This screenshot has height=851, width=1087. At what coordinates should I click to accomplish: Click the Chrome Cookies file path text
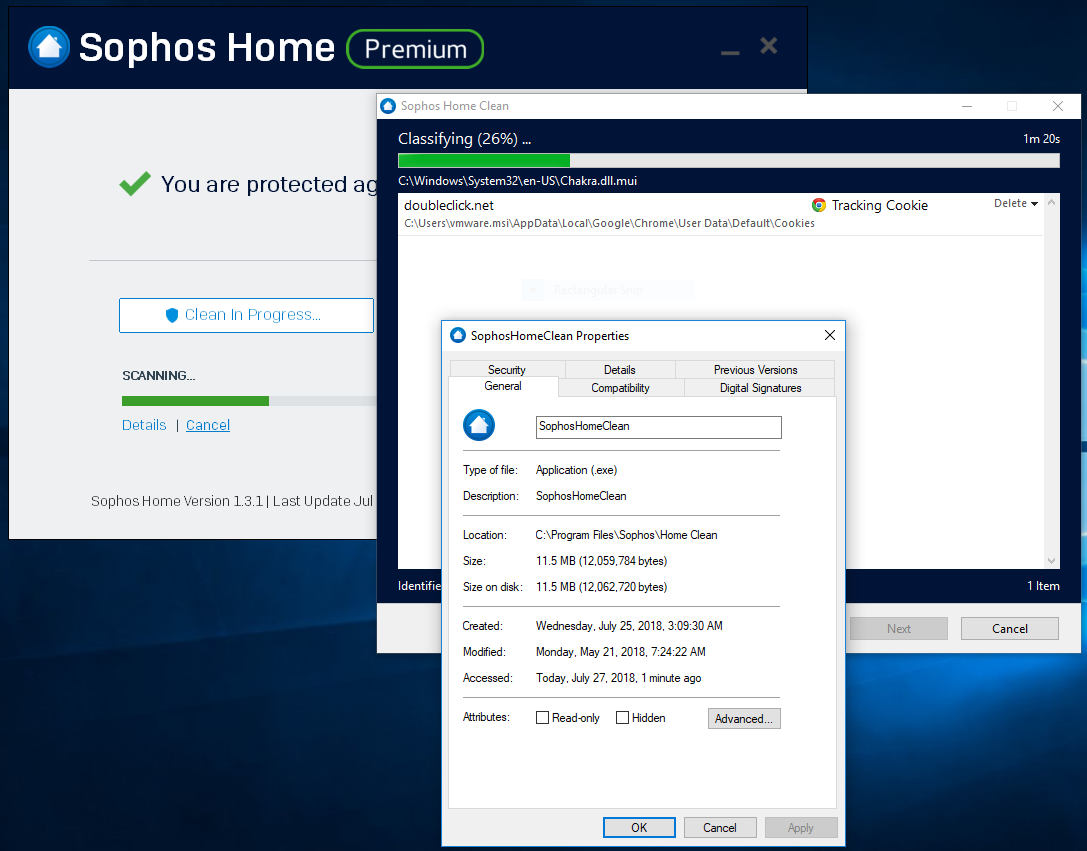pyautogui.click(x=609, y=223)
